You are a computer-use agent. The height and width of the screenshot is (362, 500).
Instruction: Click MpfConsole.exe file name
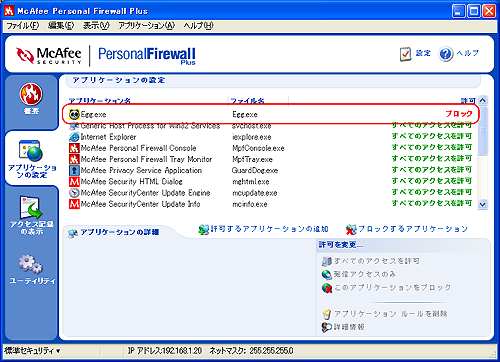click(x=258, y=148)
